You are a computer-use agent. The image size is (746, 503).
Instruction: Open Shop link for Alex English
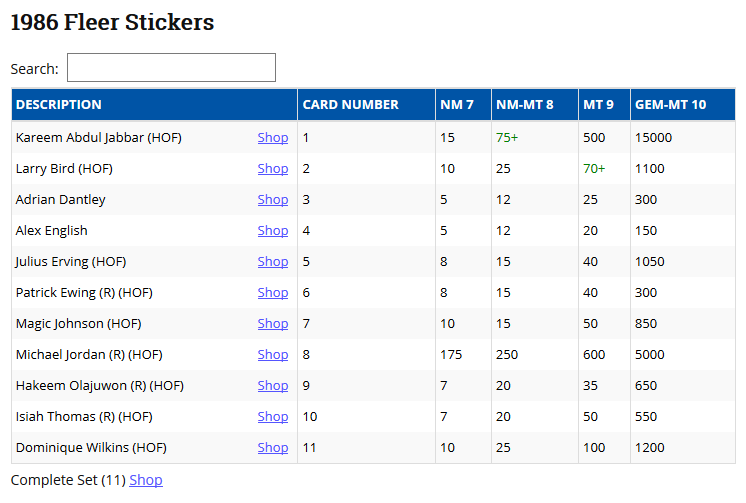click(x=272, y=231)
